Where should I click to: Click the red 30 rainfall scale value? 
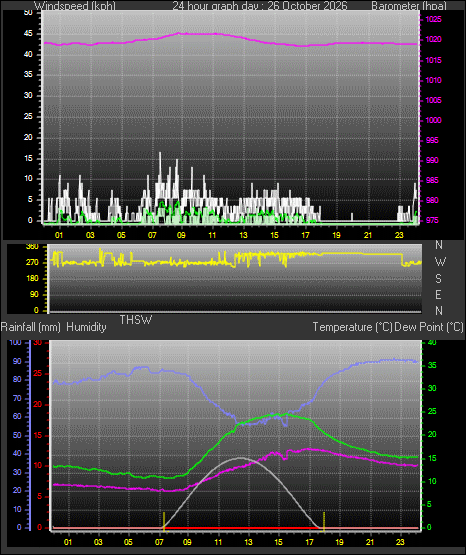click(38, 343)
